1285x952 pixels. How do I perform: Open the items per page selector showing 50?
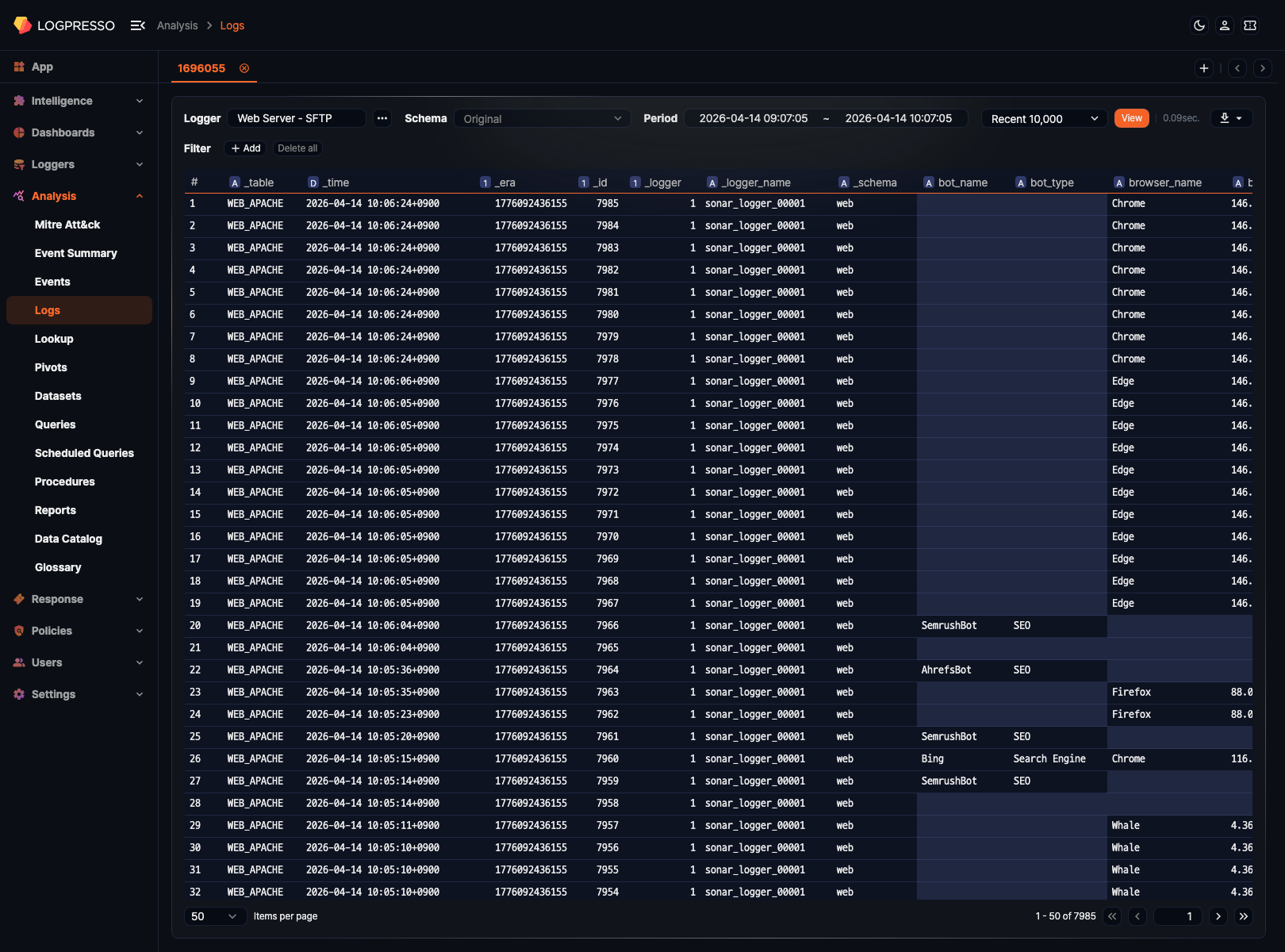click(x=214, y=916)
